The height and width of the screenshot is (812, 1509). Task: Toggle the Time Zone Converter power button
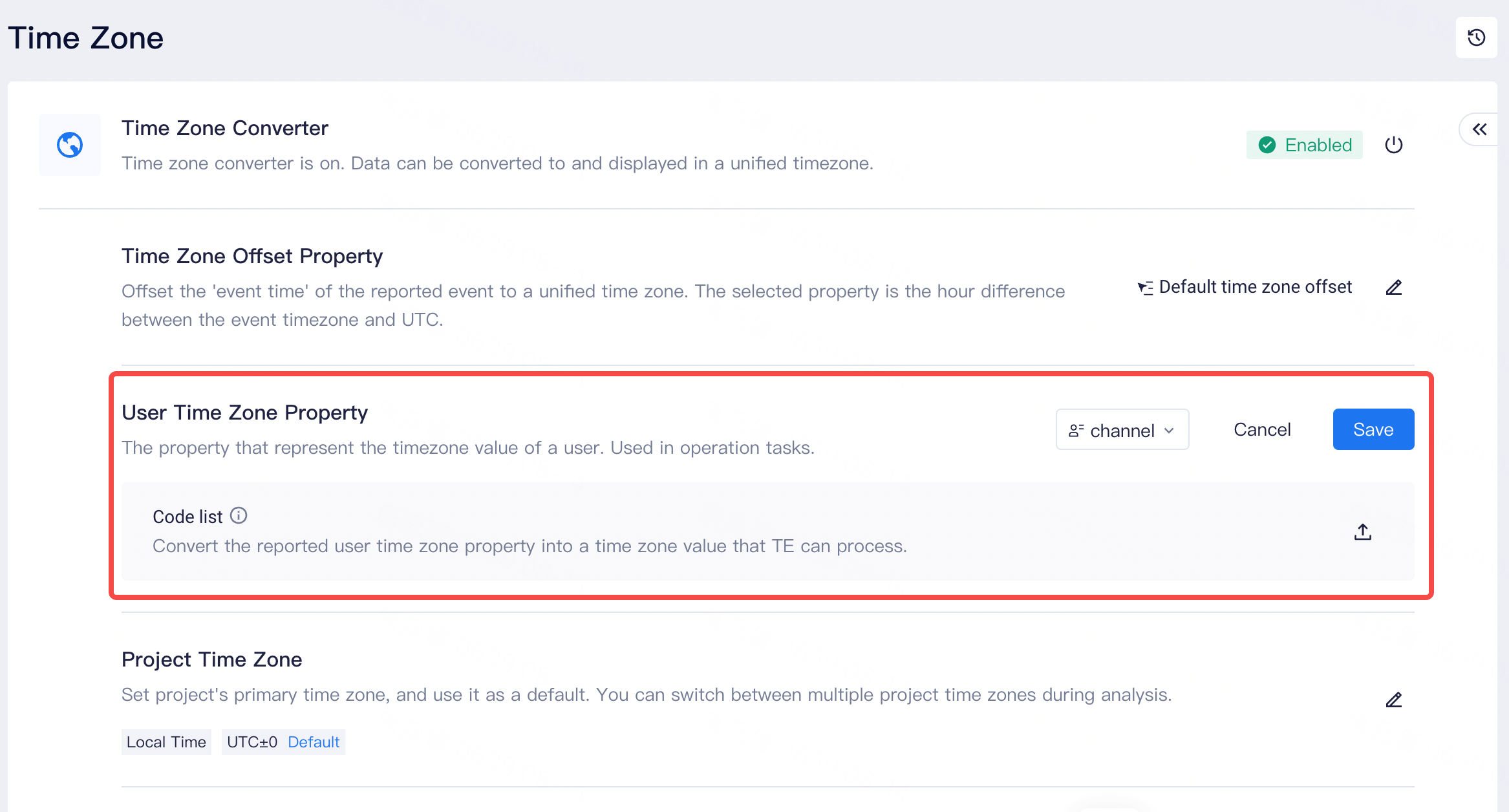coord(1394,145)
